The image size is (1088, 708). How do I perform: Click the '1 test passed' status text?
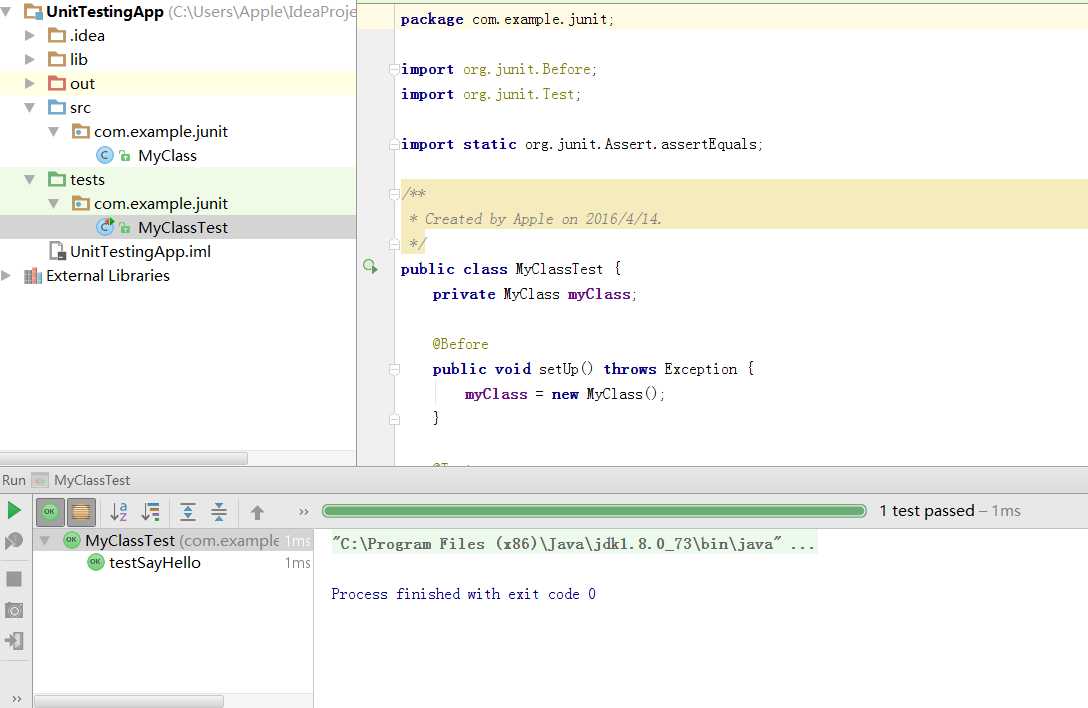[x=926, y=511]
